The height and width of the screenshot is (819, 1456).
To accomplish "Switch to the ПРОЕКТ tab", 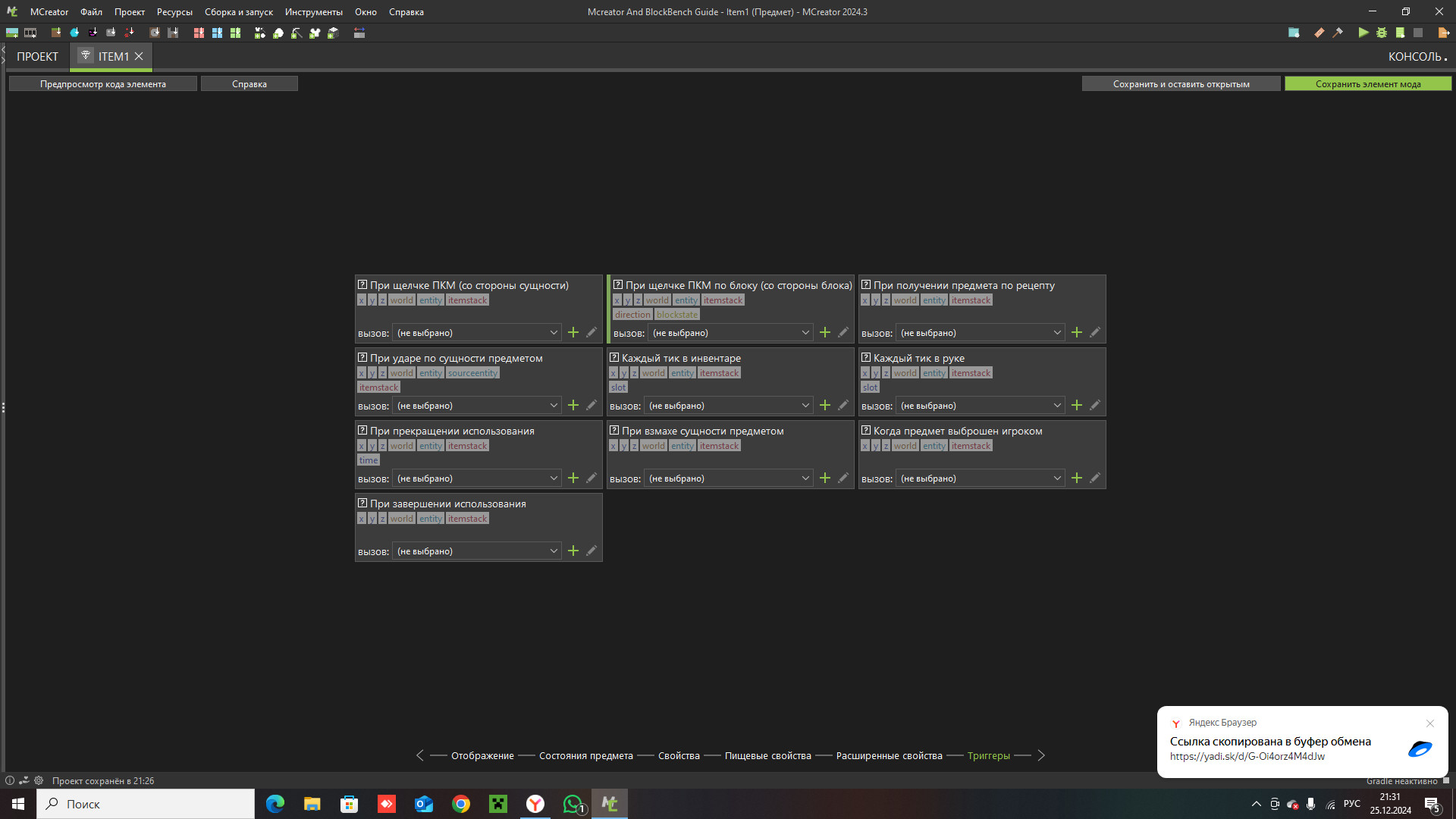I will 37,57.
